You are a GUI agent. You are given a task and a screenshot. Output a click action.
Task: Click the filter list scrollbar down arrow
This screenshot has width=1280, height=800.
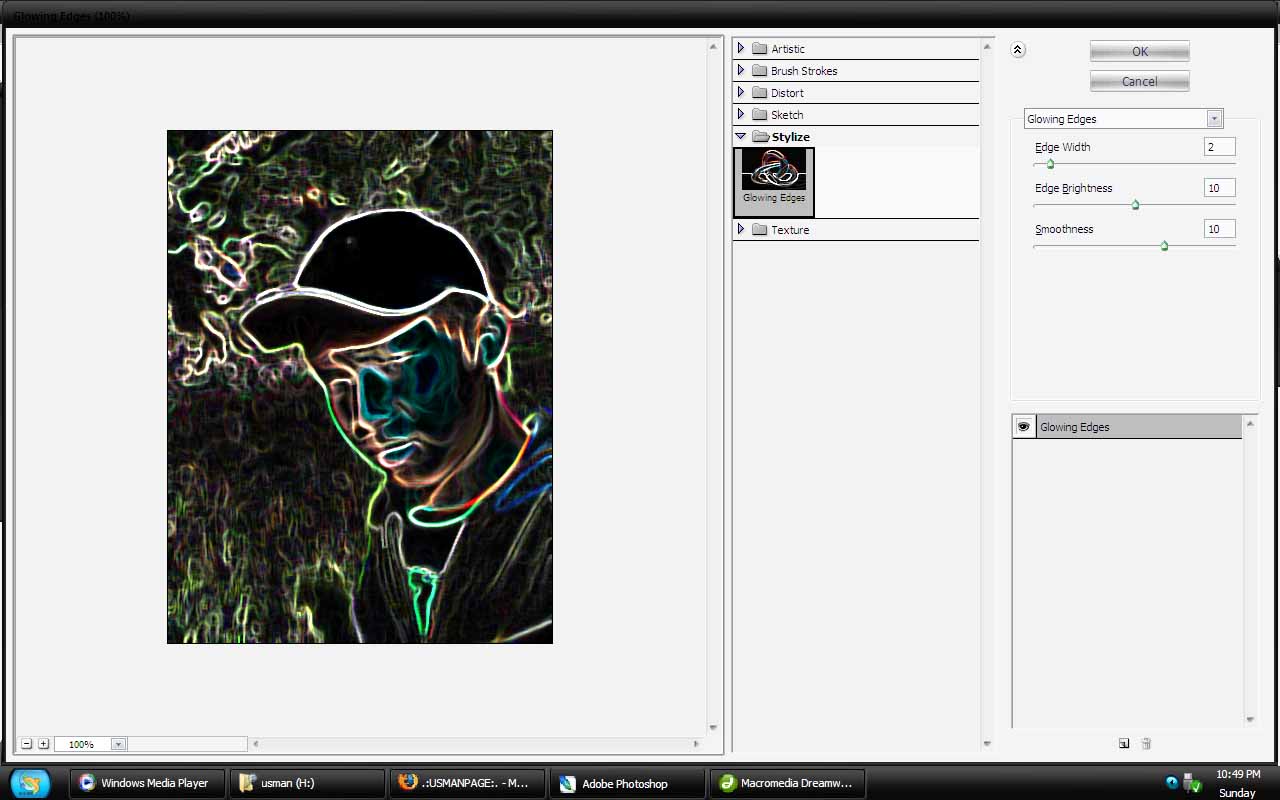tap(988, 743)
